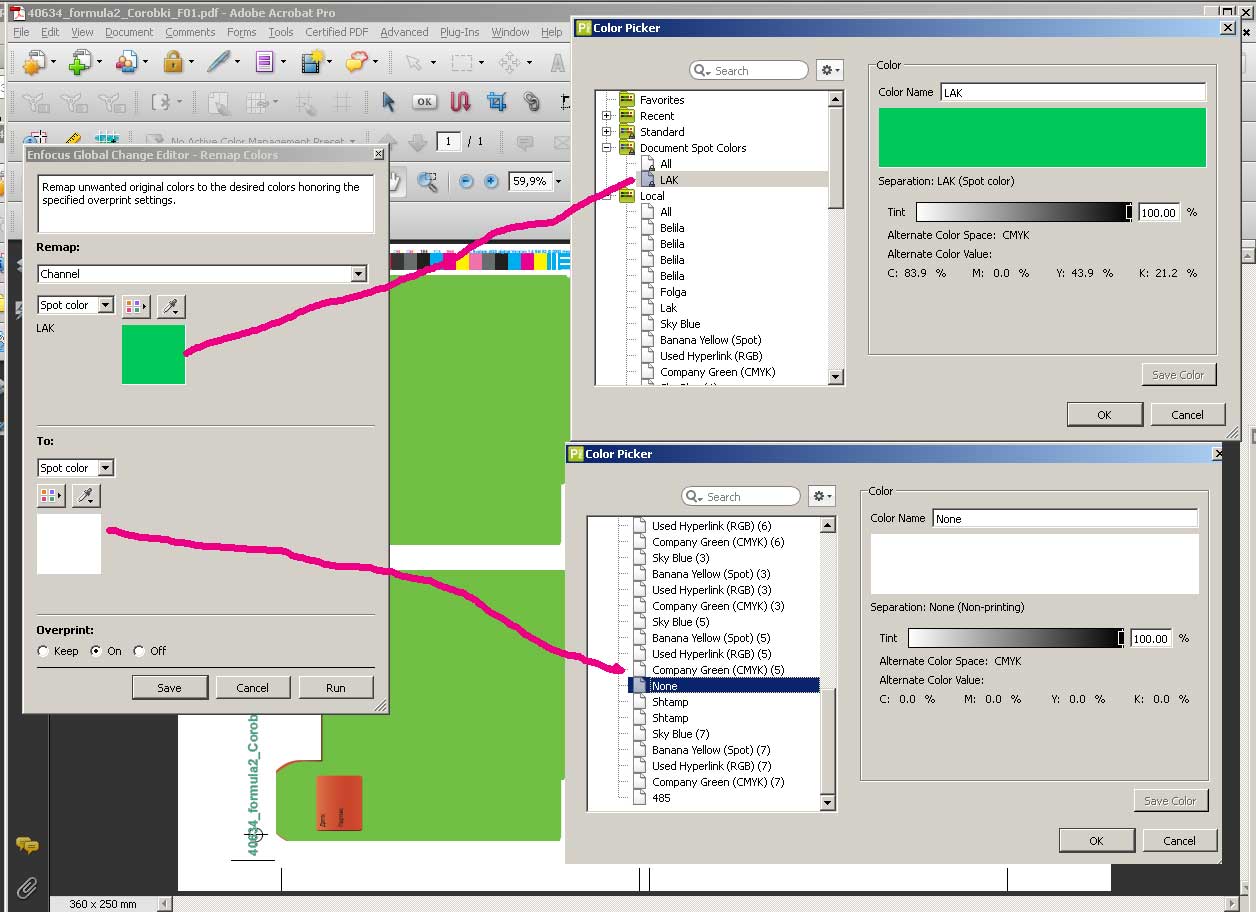Click Cancel in lower Color Picker

click(x=1180, y=840)
